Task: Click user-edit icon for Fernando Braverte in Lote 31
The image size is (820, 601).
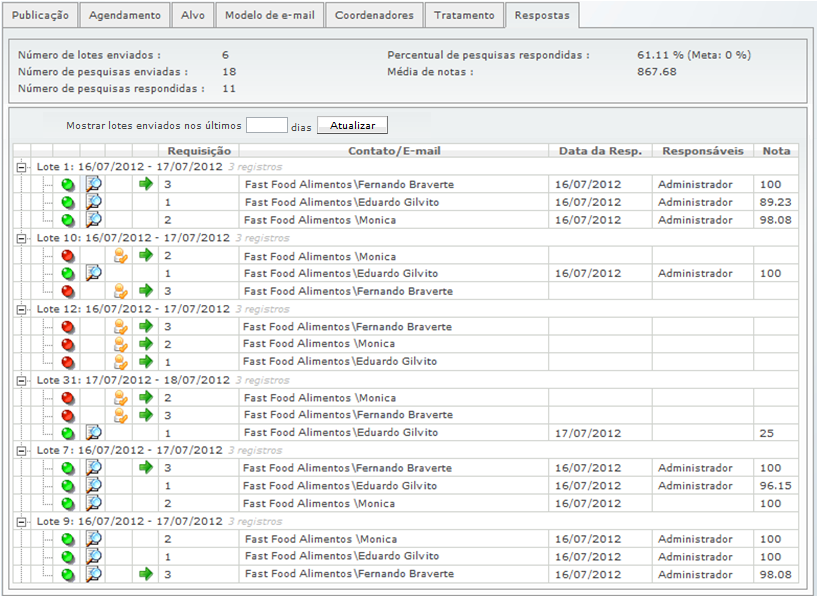Action: tap(120, 415)
